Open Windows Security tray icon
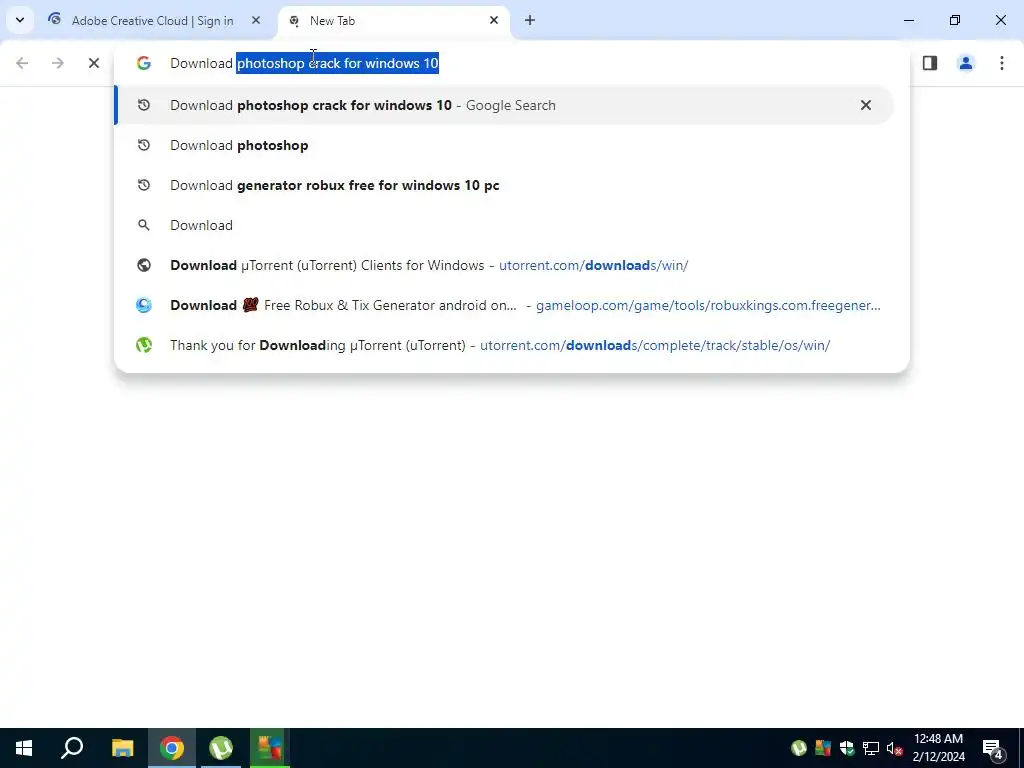The height and width of the screenshot is (768, 1024). (x=847, y=748)
